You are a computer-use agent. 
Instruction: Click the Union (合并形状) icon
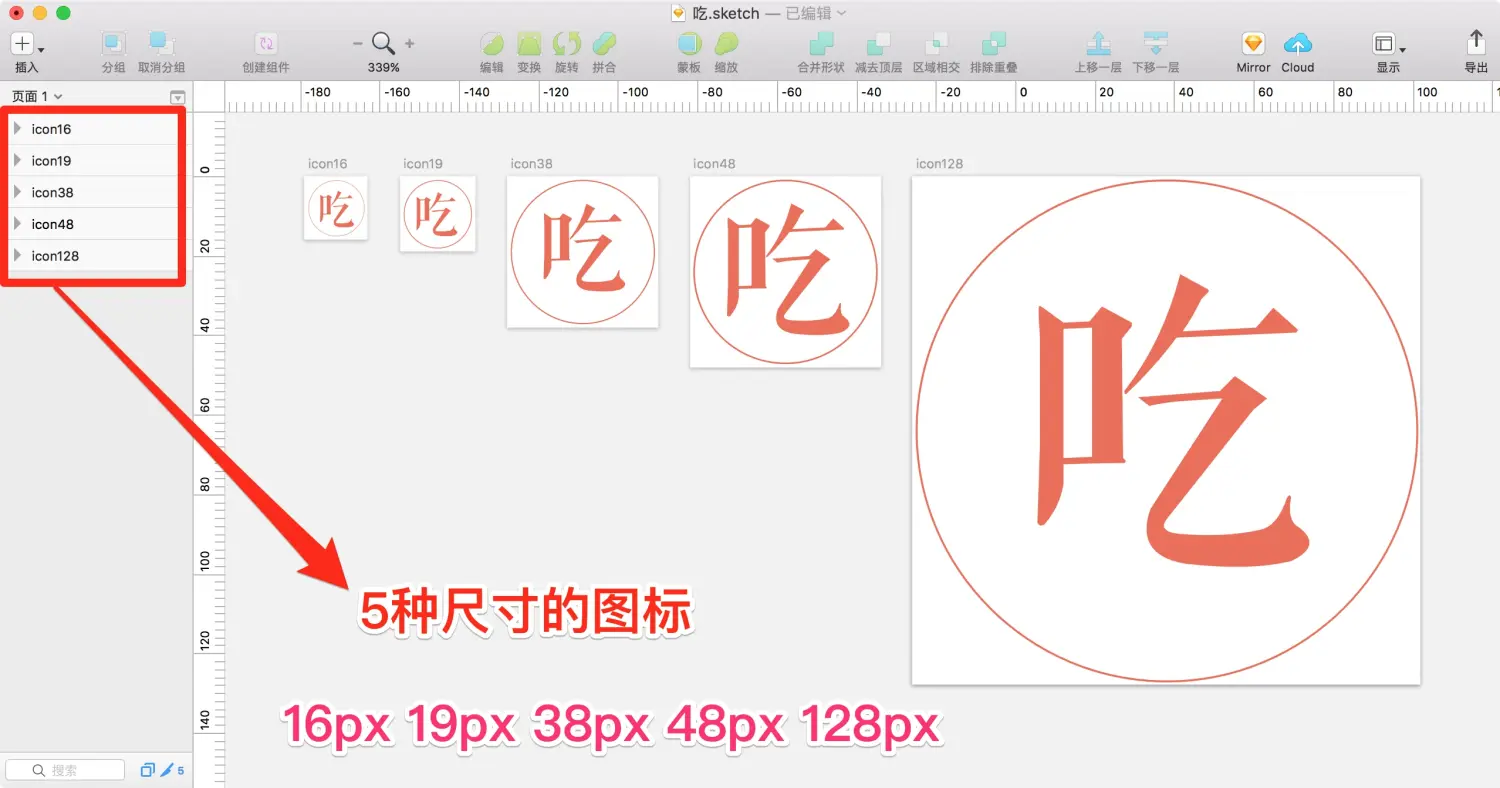click(x=821, y=44)
